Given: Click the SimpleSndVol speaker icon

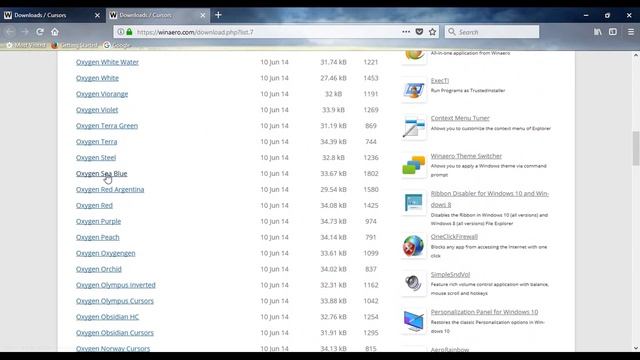Looking at the screenshot, I should click(x=413, y=283).
